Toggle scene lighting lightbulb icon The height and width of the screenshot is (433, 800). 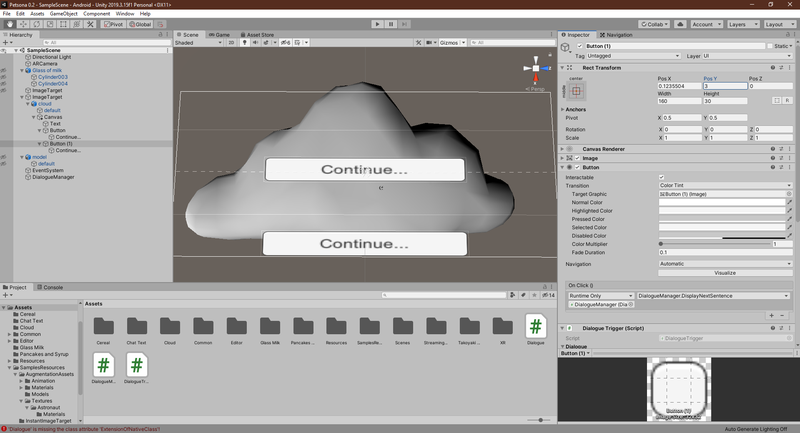coord(245,43)
